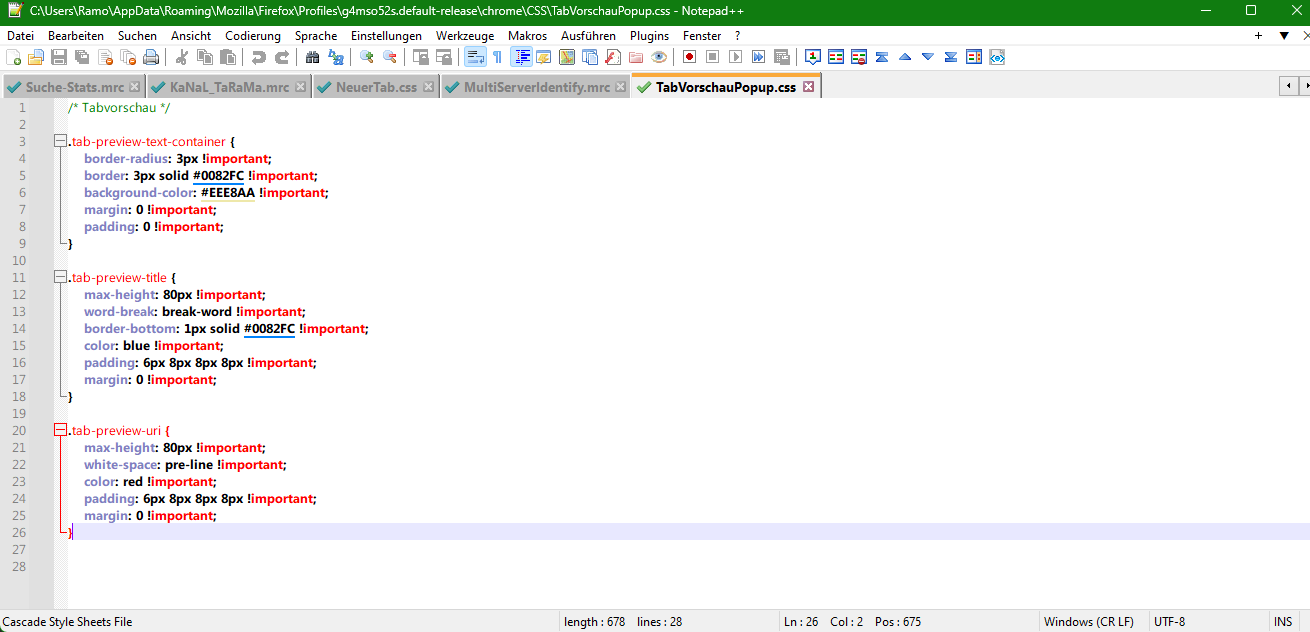Click the Monitoring eye icon
Viewport: 1310px width, 632px height.
pyautogui.click(x=659, y=58)
